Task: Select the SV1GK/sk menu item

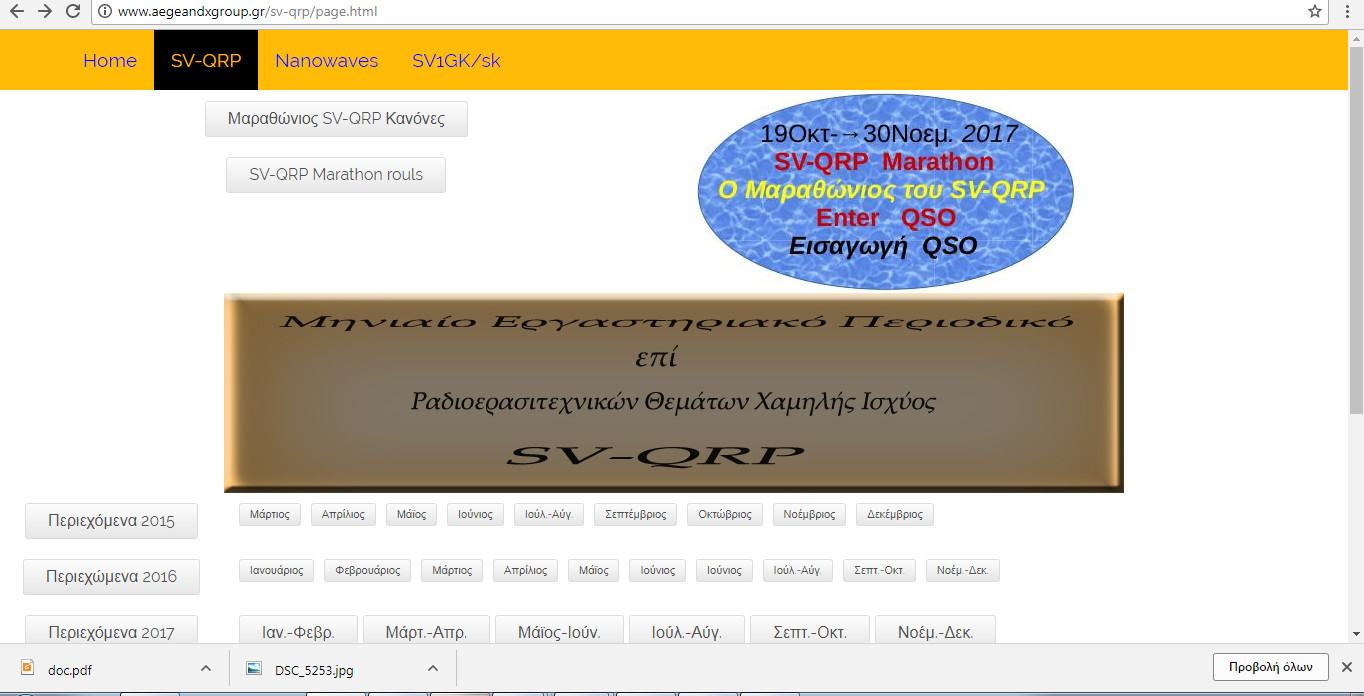Action: (455, 60)
